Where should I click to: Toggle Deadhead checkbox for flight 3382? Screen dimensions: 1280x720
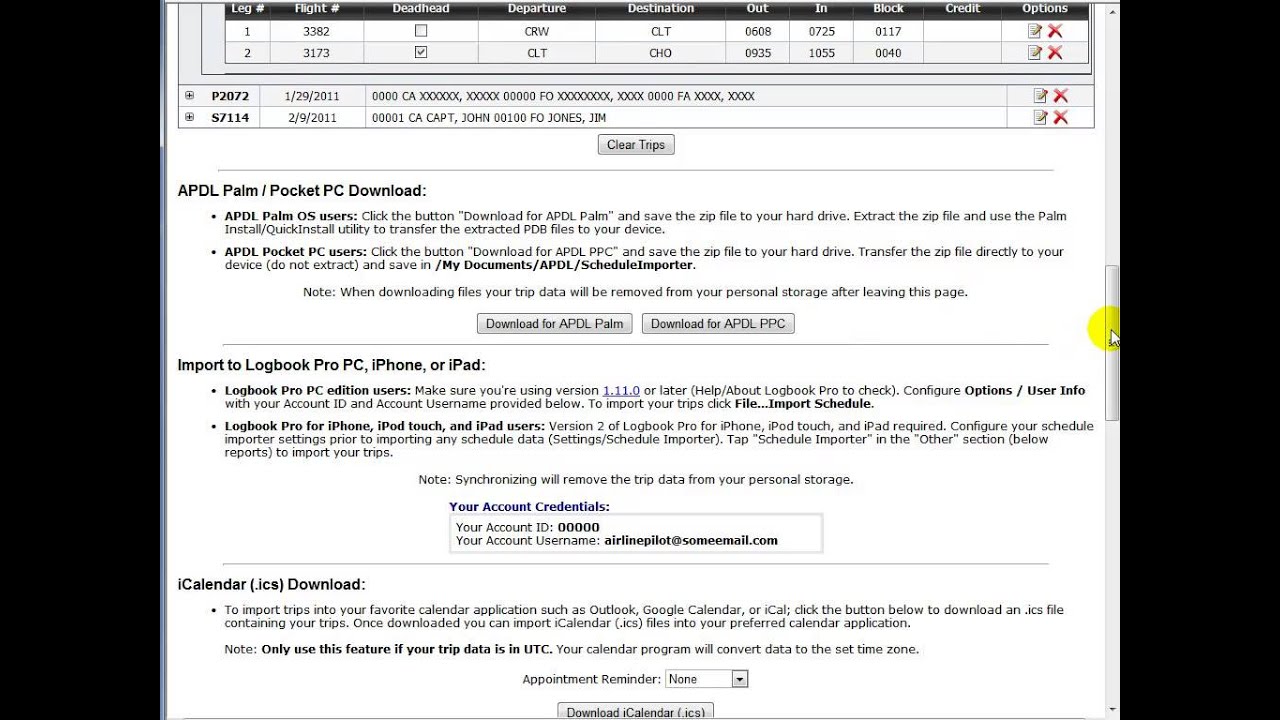(421, 30)
